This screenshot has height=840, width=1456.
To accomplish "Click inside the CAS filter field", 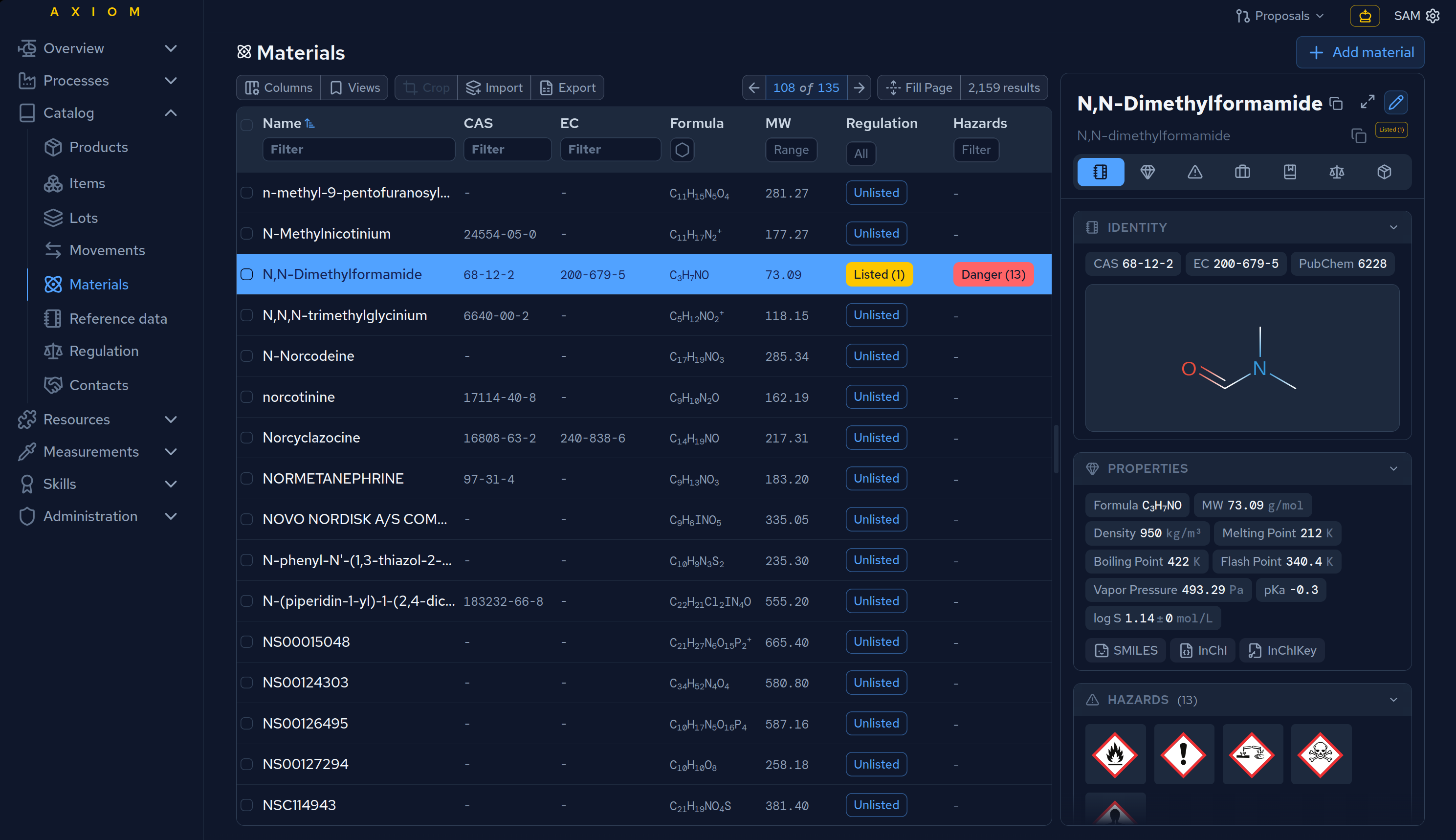I will pyautogui.click(x=507, y=149).
